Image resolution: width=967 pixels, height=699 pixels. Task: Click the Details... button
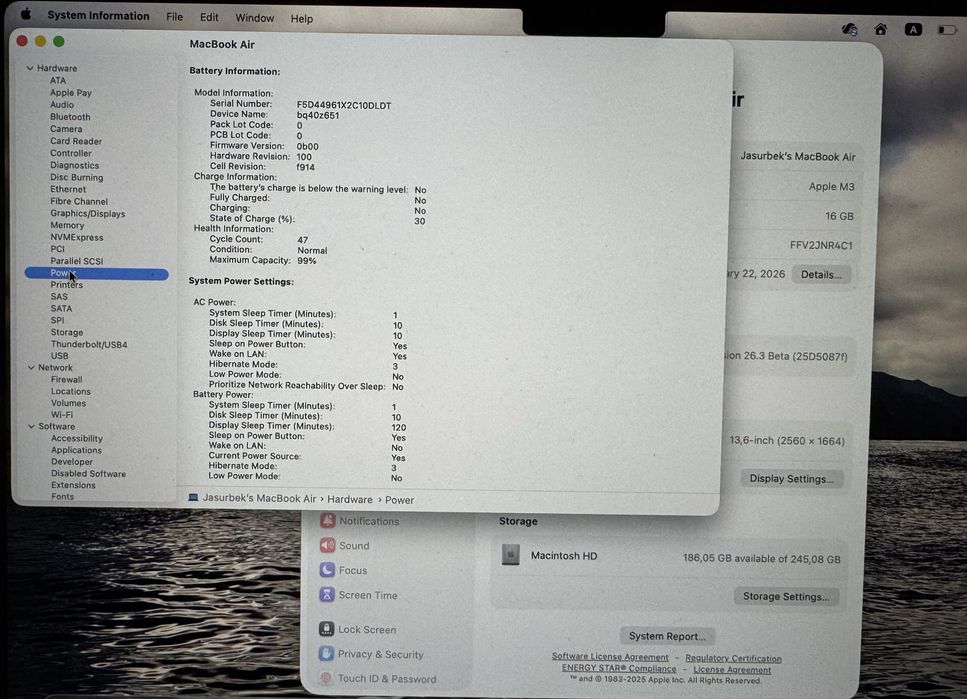click(x=821, y=275)
